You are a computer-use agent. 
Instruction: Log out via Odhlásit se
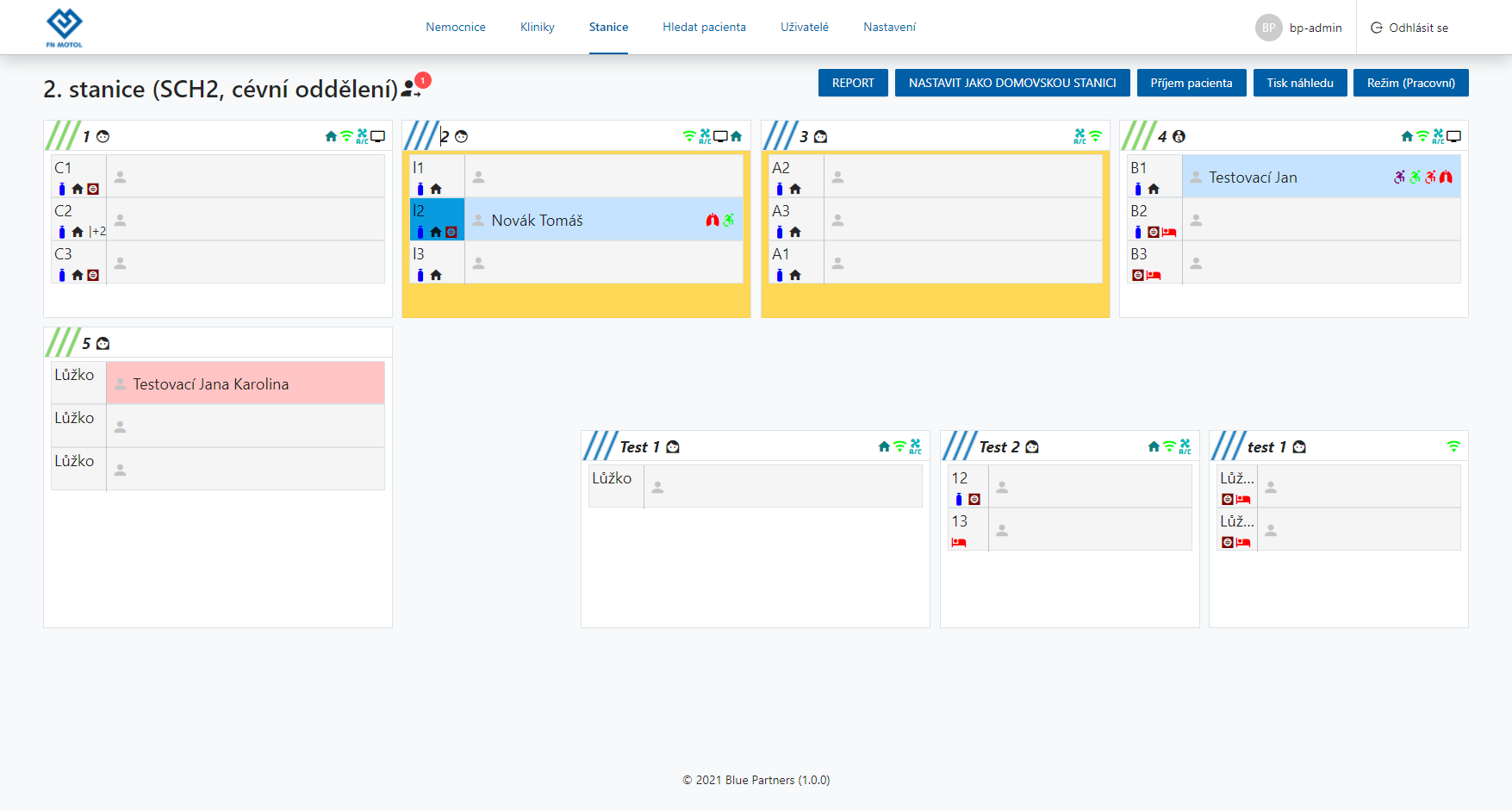click(x=1409, y=28)
